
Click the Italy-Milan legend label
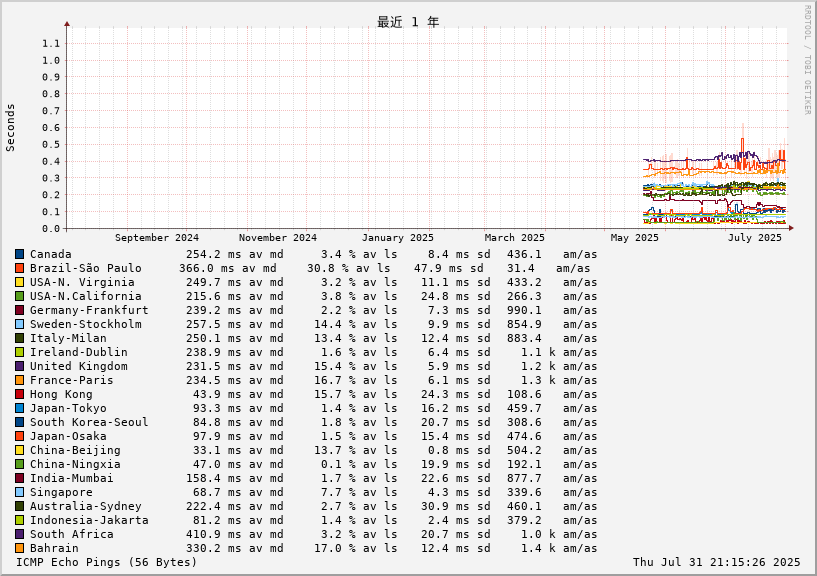click(x=68, y=338)
